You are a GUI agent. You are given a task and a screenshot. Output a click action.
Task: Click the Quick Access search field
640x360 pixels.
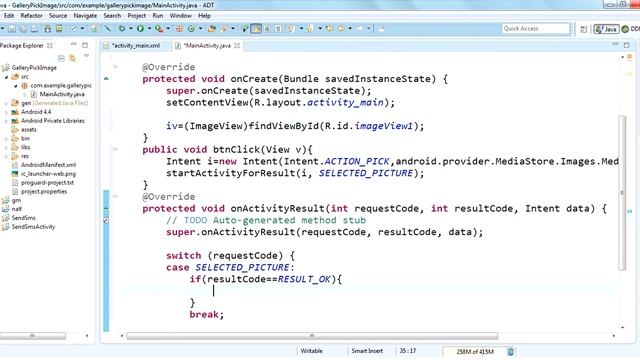coord(536,29)
